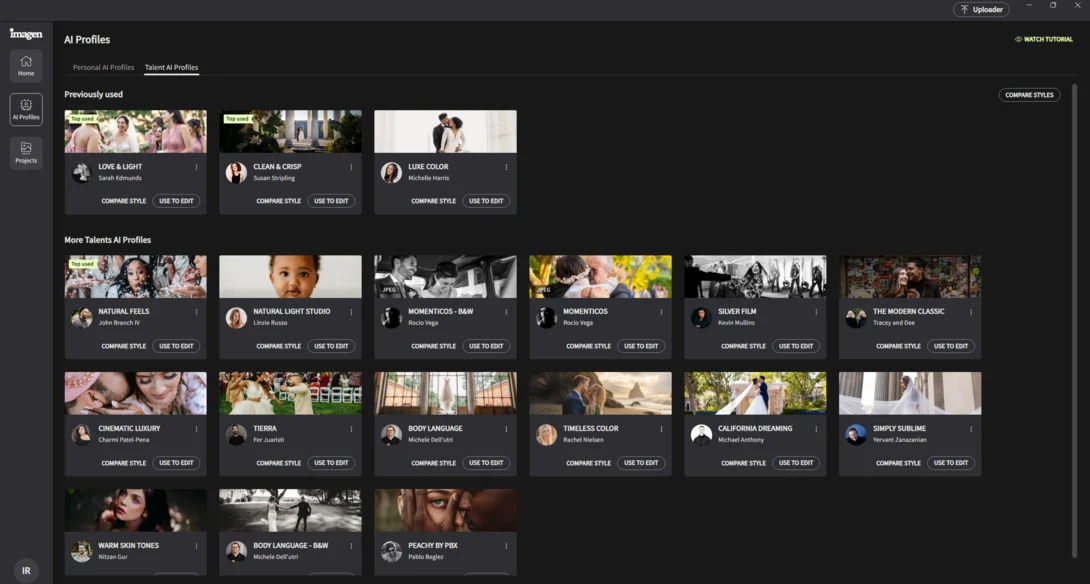
Task: Open the Natural Light Studio baby thumbnail
Action: click(x=291, y=277)
